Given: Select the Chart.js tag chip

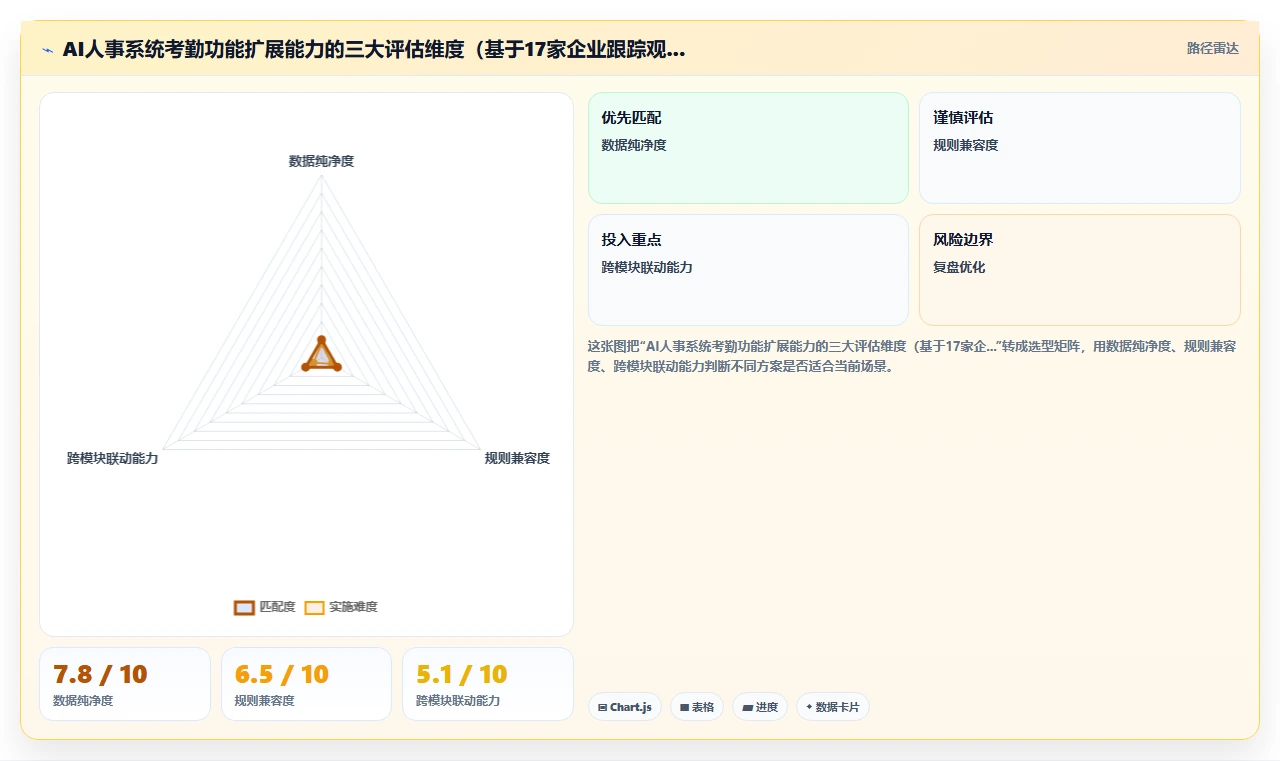Looking at the screenshot, I should pos(625,707).
